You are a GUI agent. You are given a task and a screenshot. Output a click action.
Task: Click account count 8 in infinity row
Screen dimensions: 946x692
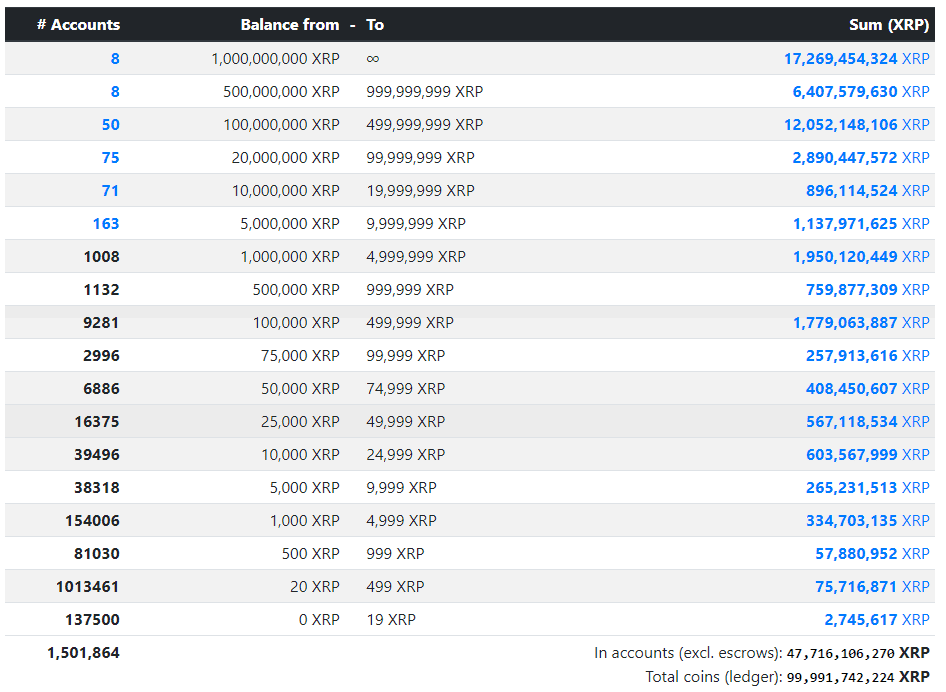point(115,59)
